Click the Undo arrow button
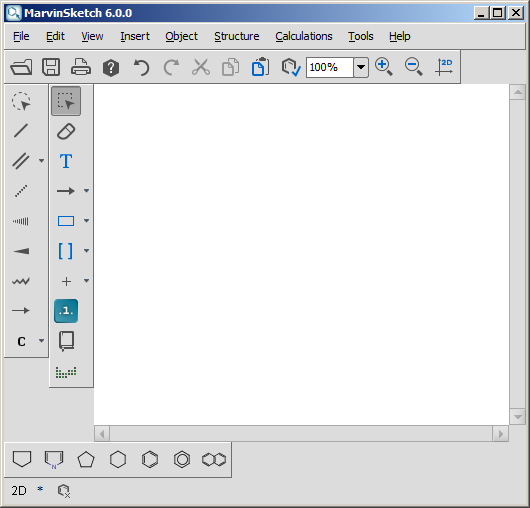The height and width of the screenshot is (508, 530). click(x=141, y=67)
